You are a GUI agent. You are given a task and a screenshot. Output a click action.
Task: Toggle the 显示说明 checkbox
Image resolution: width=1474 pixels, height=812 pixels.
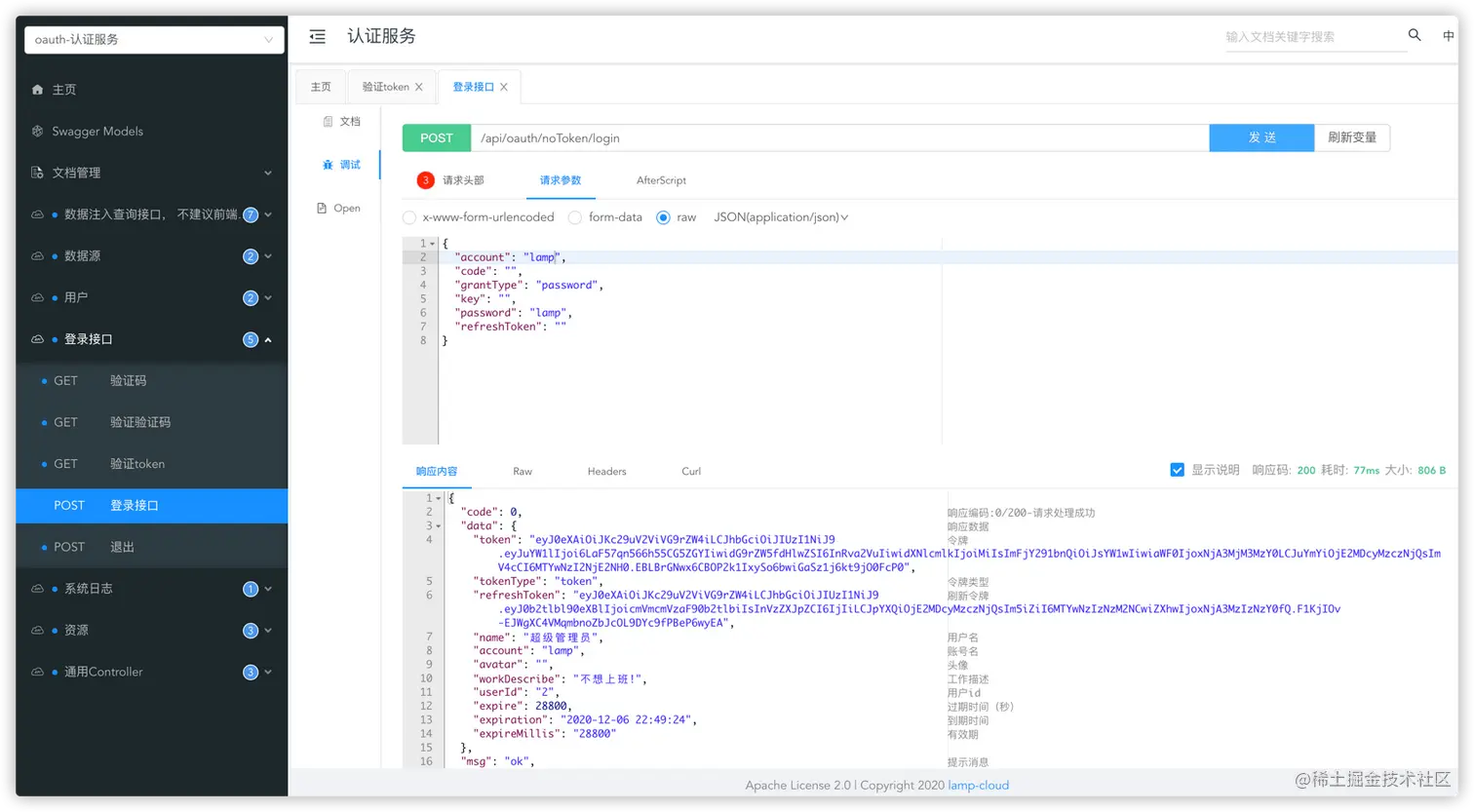pos(1177,470)
